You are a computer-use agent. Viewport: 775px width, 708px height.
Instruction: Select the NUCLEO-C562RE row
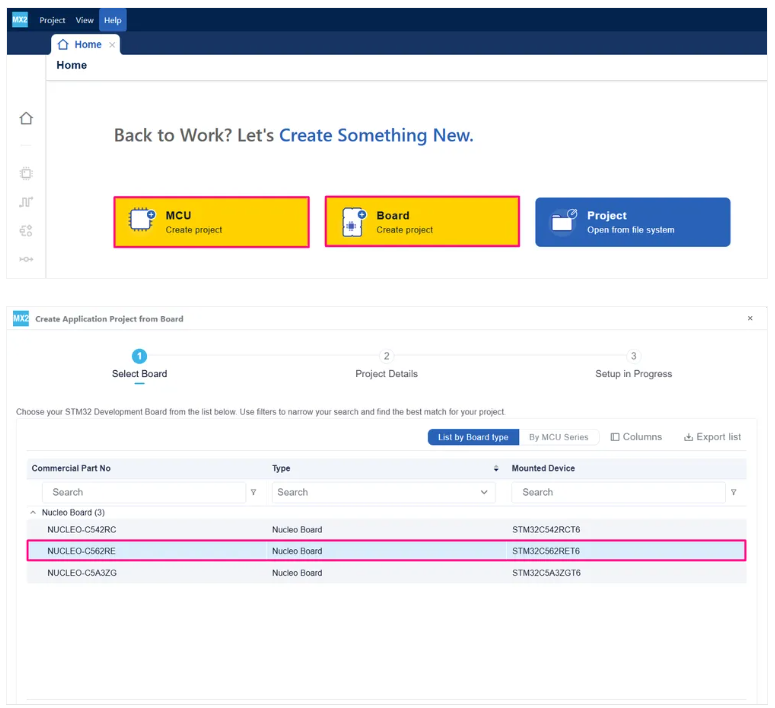(387, 551)
